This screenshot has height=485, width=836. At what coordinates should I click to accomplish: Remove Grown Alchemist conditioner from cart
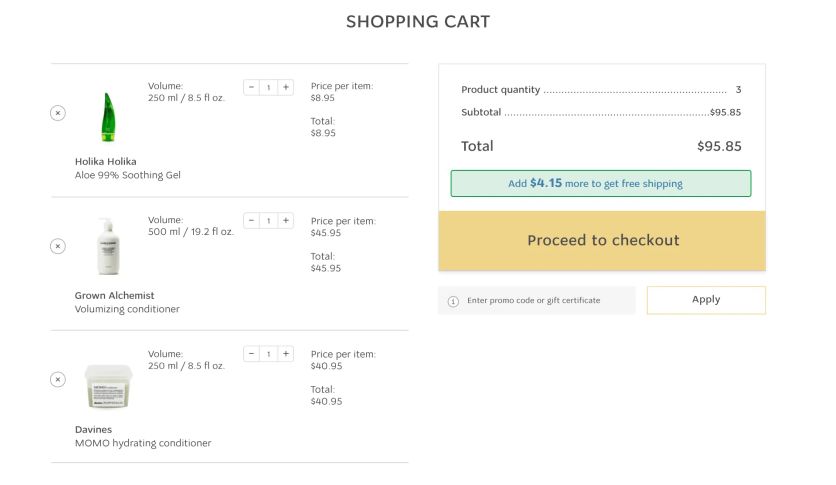(58, 246)
